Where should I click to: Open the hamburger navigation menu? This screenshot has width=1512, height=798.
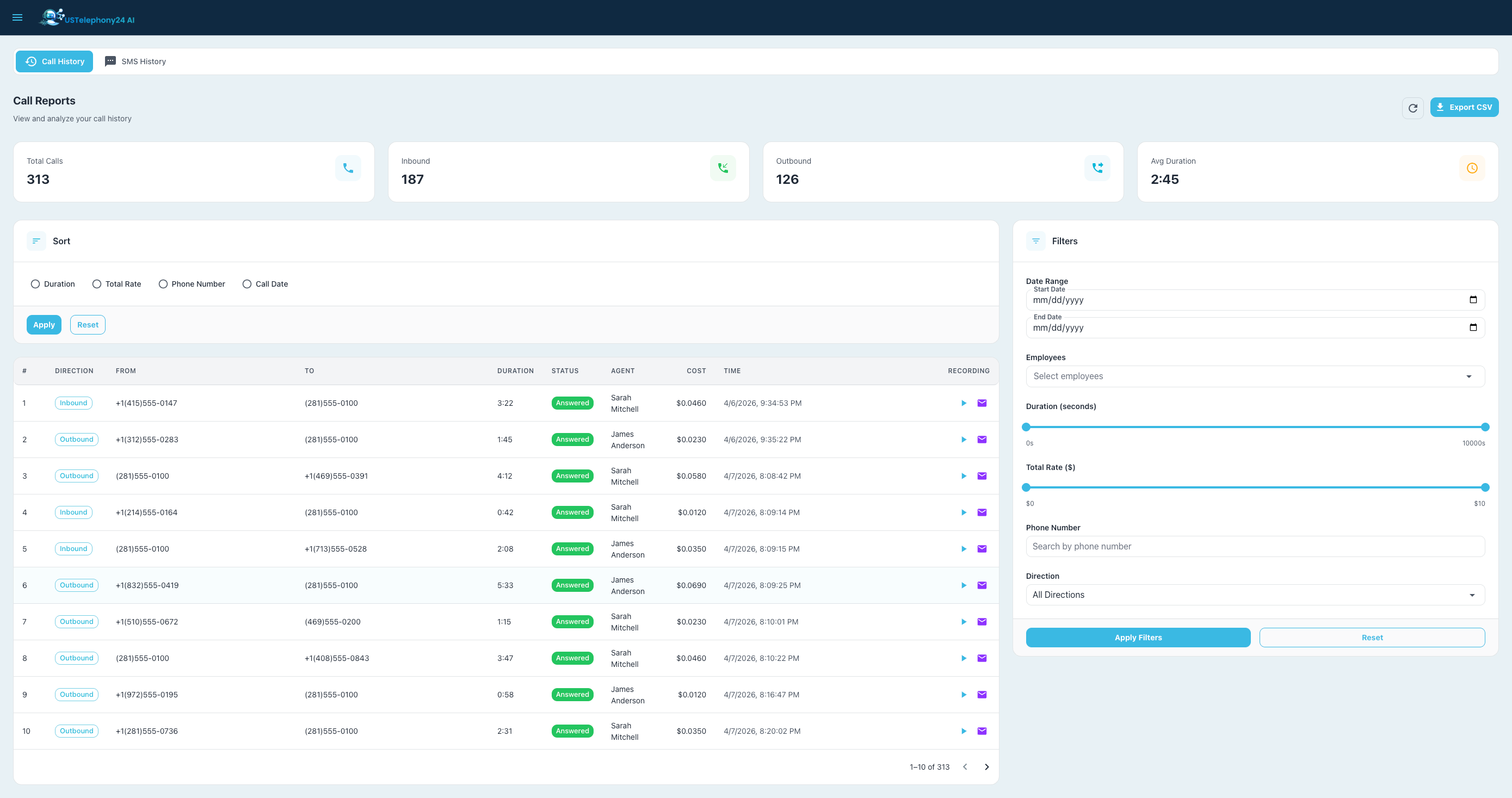pos(17,17)
